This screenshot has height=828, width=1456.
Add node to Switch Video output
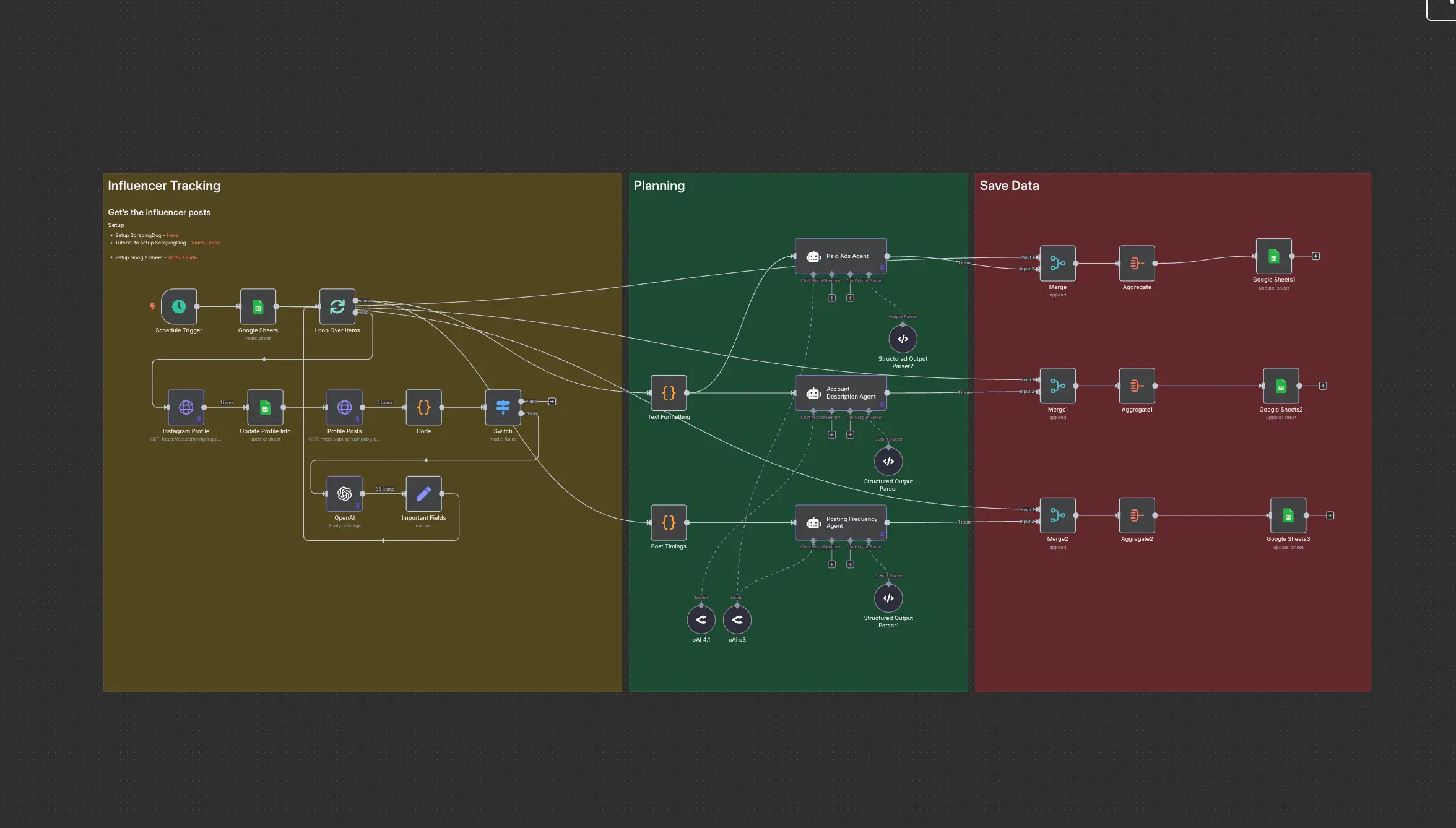tap(552, 402)
